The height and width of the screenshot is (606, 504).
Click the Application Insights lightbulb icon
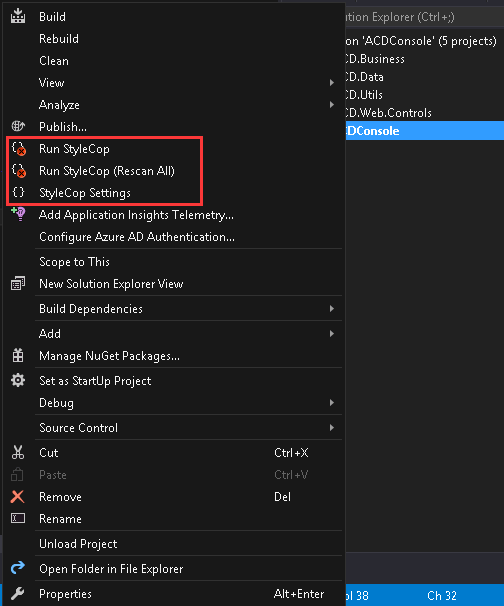18,214
